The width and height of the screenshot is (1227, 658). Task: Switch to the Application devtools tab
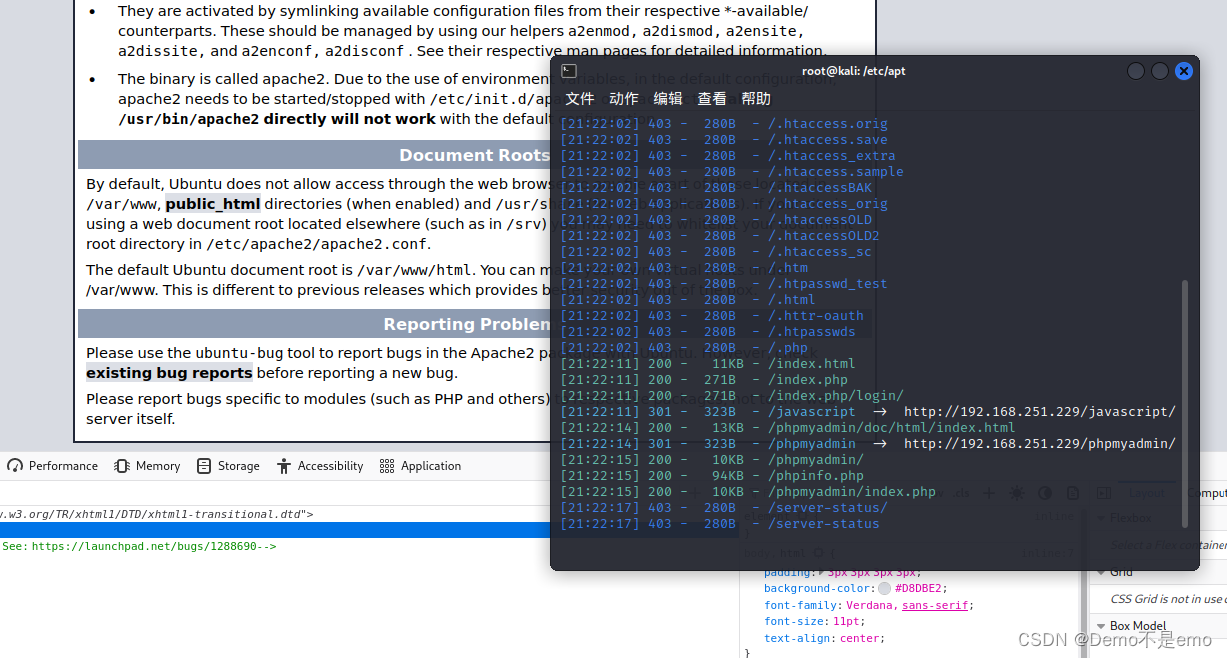tap(421, 466)
